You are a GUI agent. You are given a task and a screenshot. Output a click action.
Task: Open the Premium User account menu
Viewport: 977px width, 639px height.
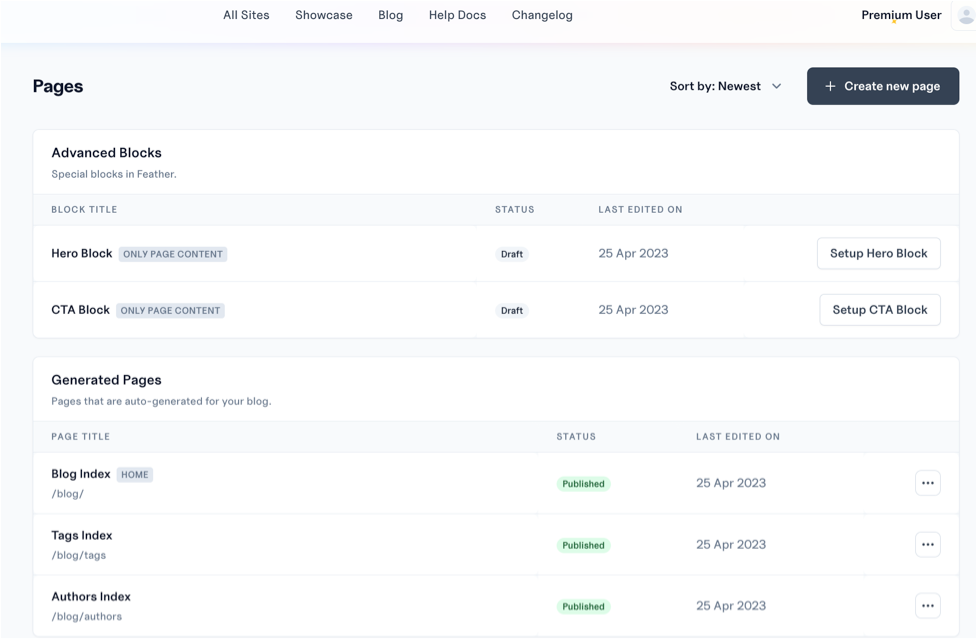pos(901,15)
